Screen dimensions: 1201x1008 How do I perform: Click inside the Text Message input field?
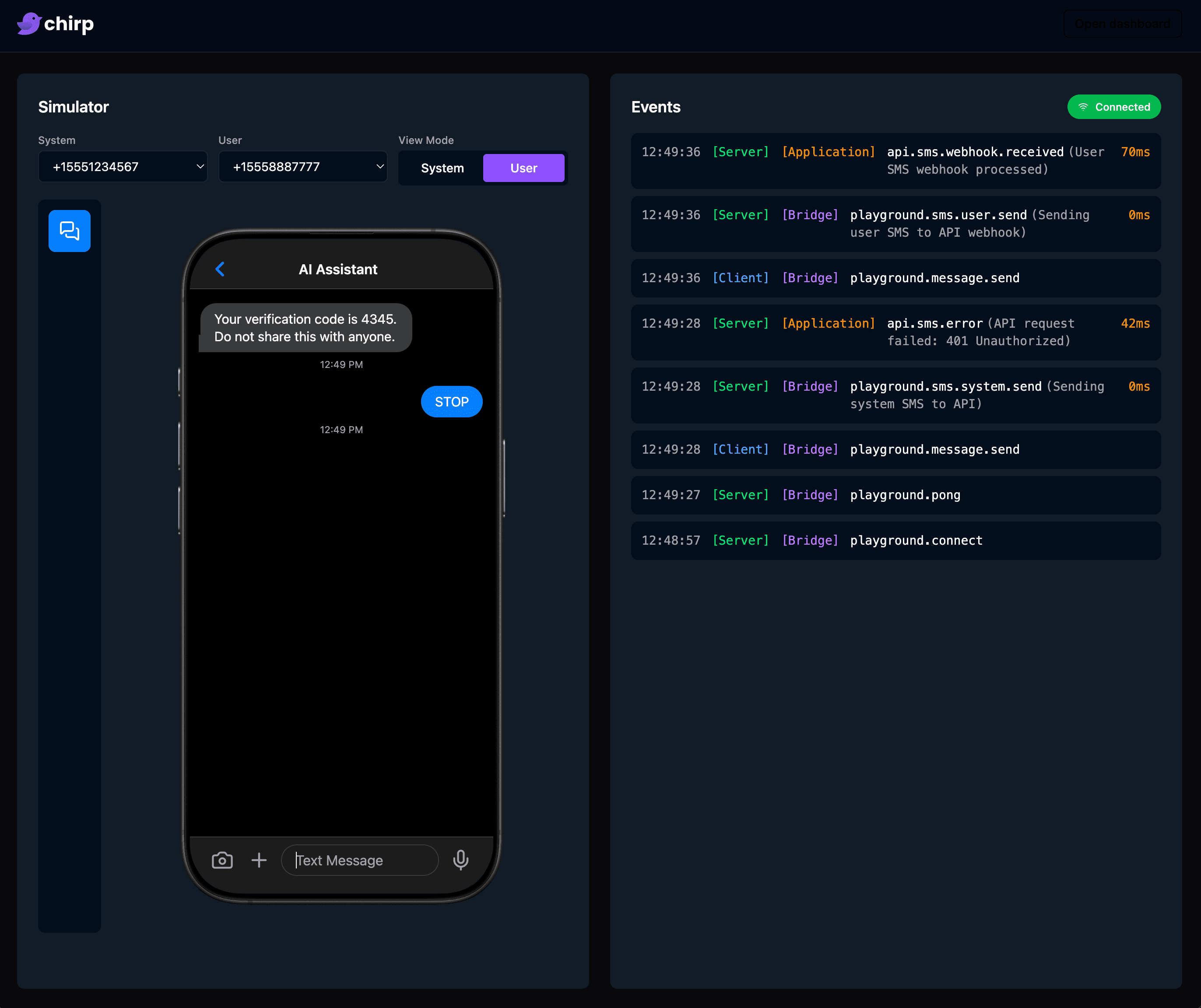point(359,860)
